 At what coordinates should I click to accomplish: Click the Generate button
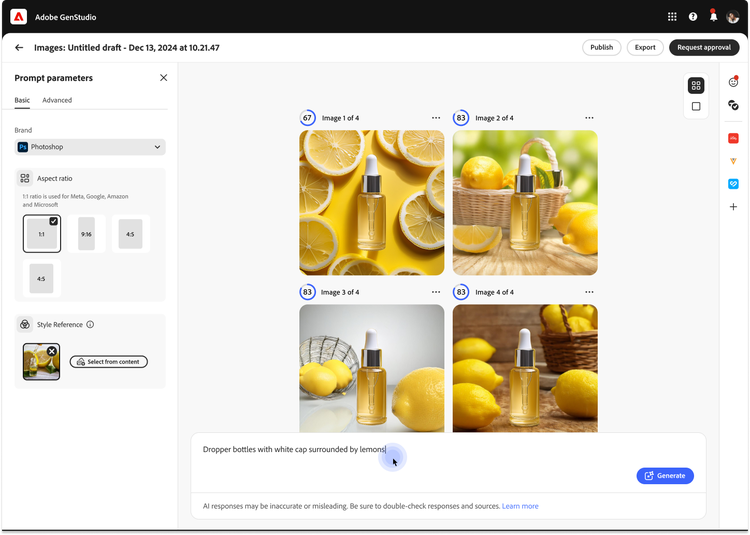(x=665, y=476)
